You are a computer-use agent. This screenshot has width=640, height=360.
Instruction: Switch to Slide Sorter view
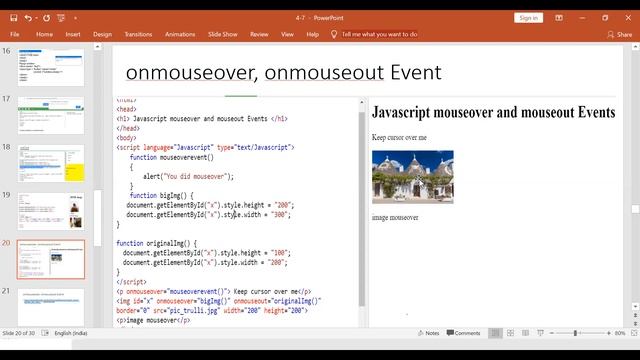click(x=510, y=333)
